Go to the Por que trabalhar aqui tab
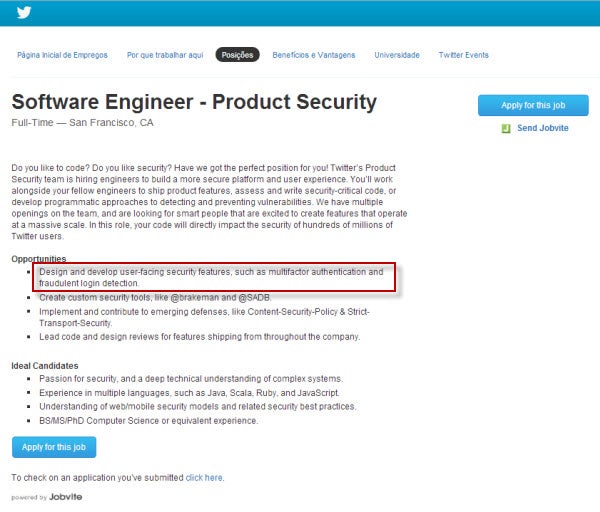 165,55
